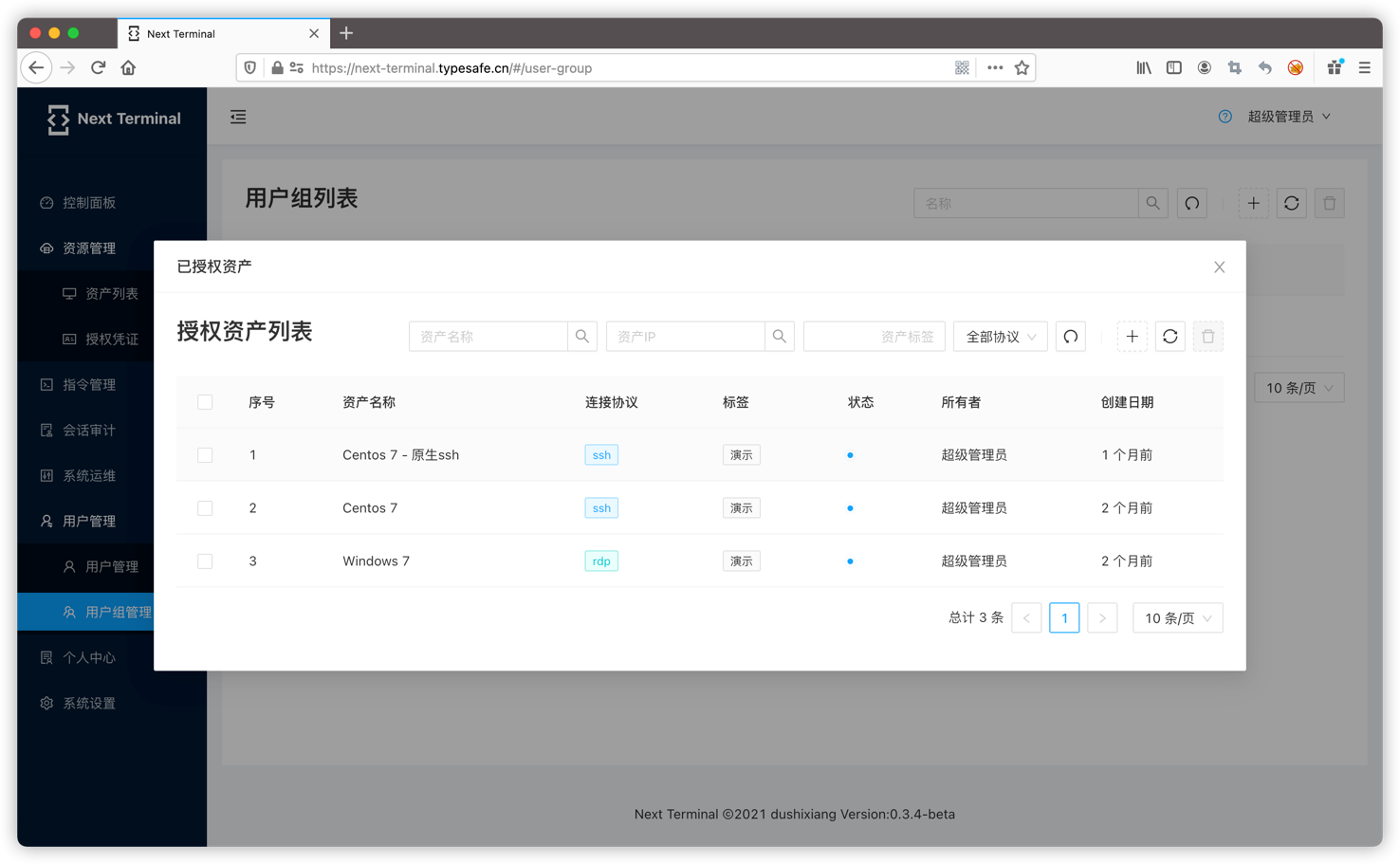Click the add asset plus icon in modal

tap(1132, 337)
